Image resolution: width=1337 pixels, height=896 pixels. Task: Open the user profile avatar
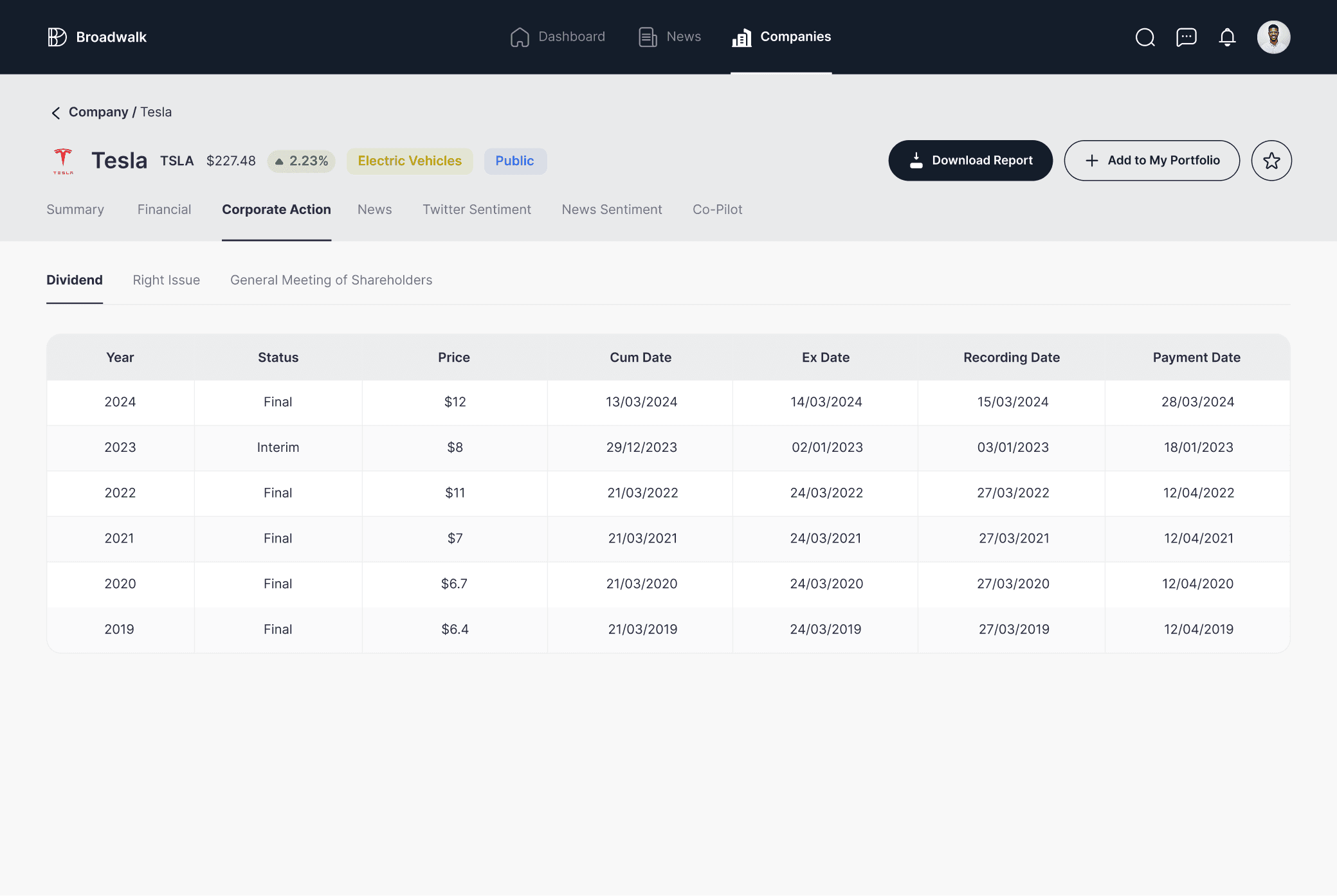(1273, 37)
